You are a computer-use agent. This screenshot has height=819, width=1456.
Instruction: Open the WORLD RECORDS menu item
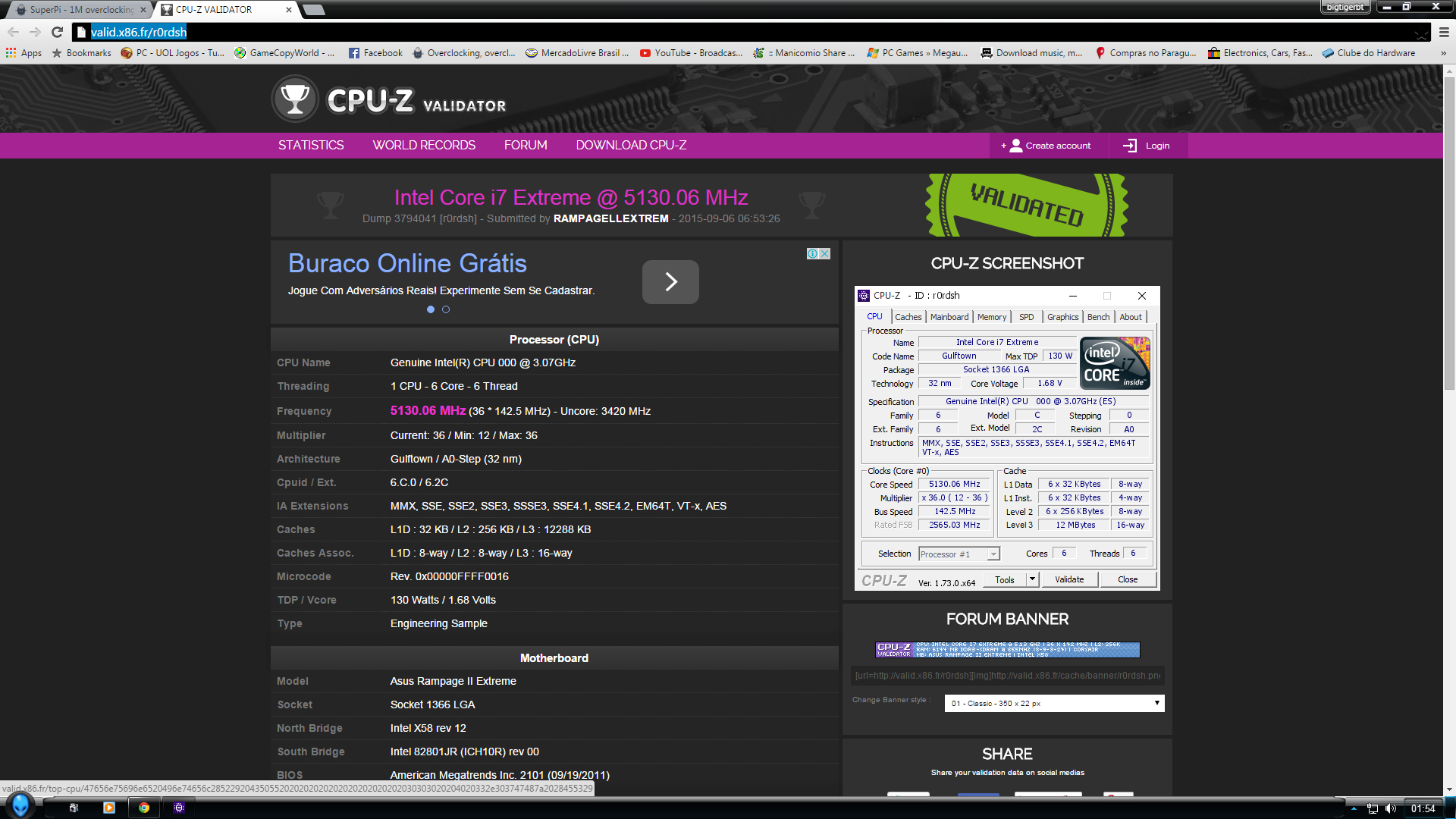[x=424, y=145]
